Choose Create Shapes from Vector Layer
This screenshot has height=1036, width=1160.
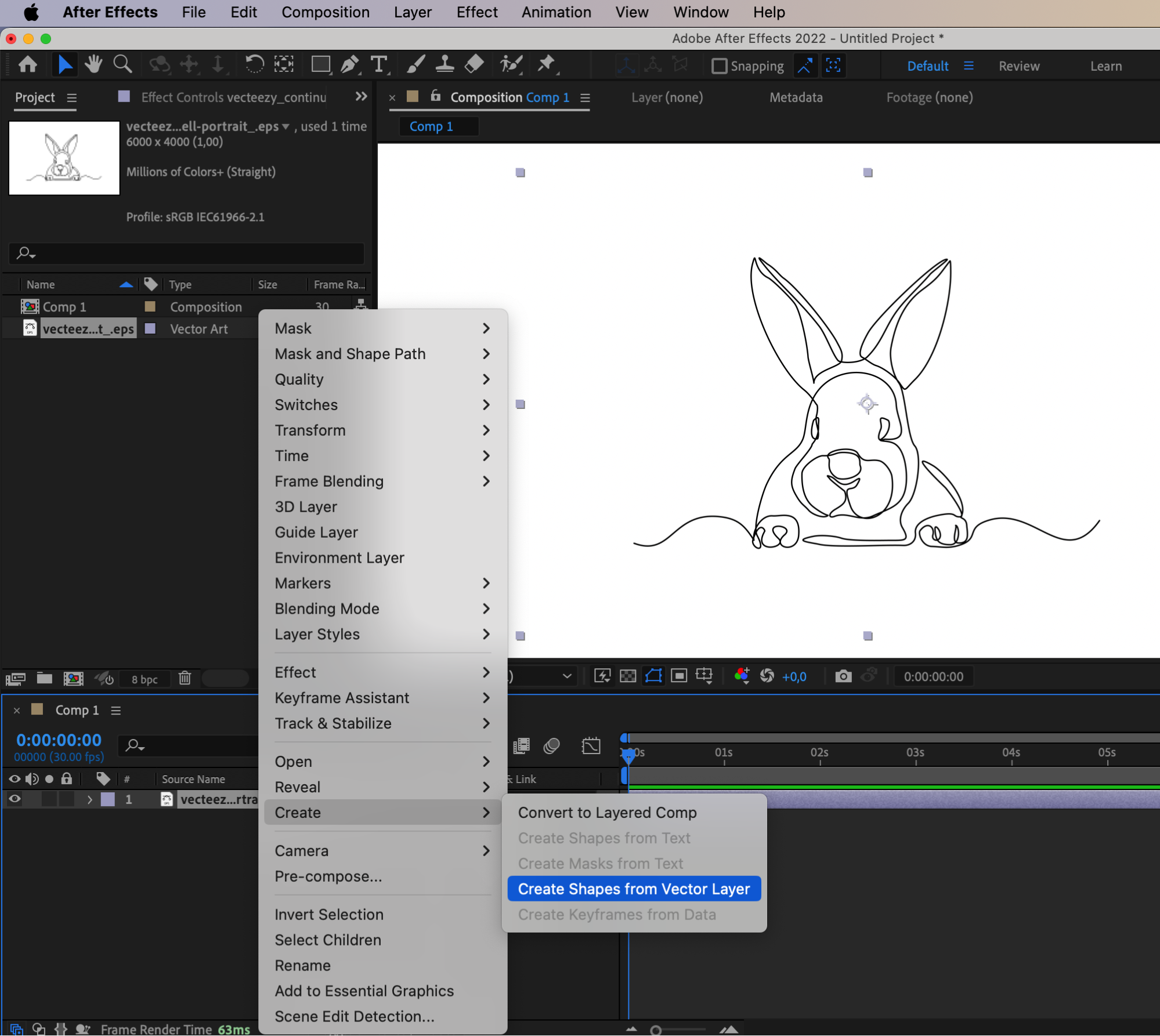pyautogui.click(x=634, y=889)
